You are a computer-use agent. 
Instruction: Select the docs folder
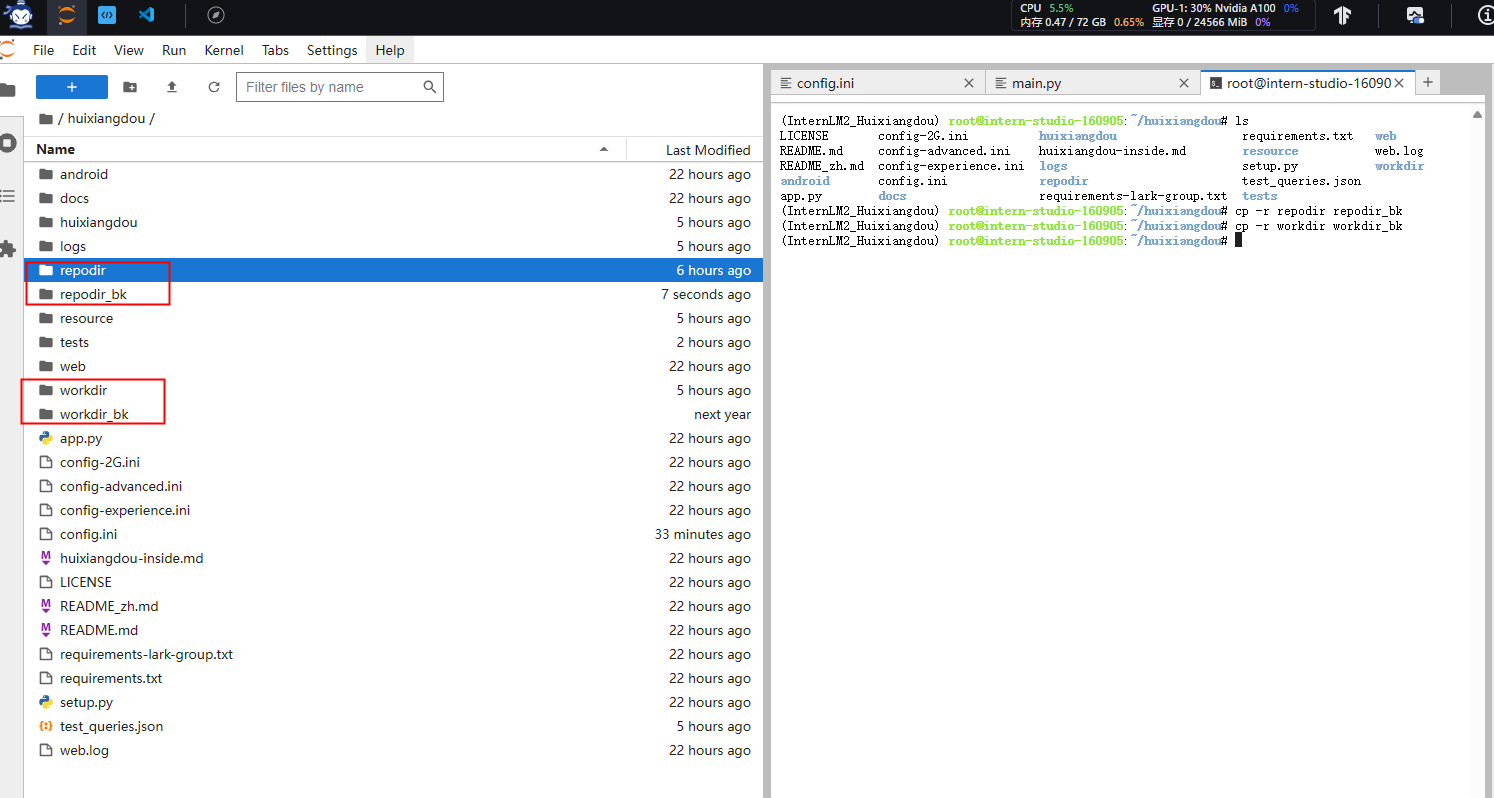tap(395, 198)
